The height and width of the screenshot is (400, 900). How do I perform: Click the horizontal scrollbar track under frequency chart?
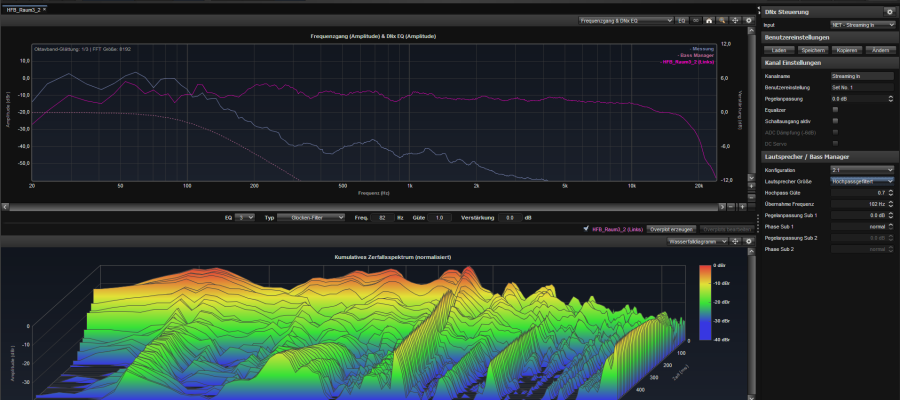pyautogui.click(x=363, y=207)
